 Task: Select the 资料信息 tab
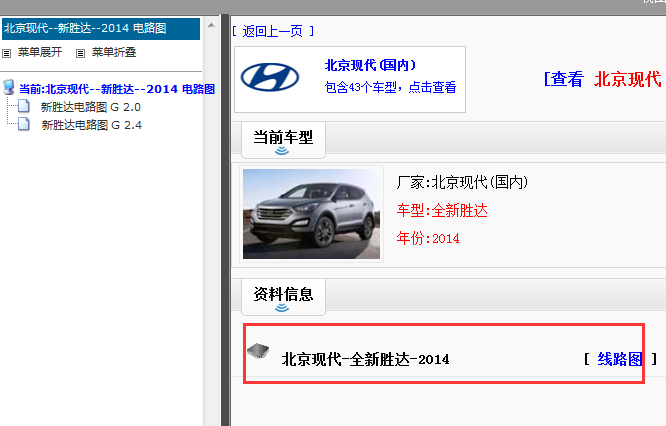tap(283, 296)
